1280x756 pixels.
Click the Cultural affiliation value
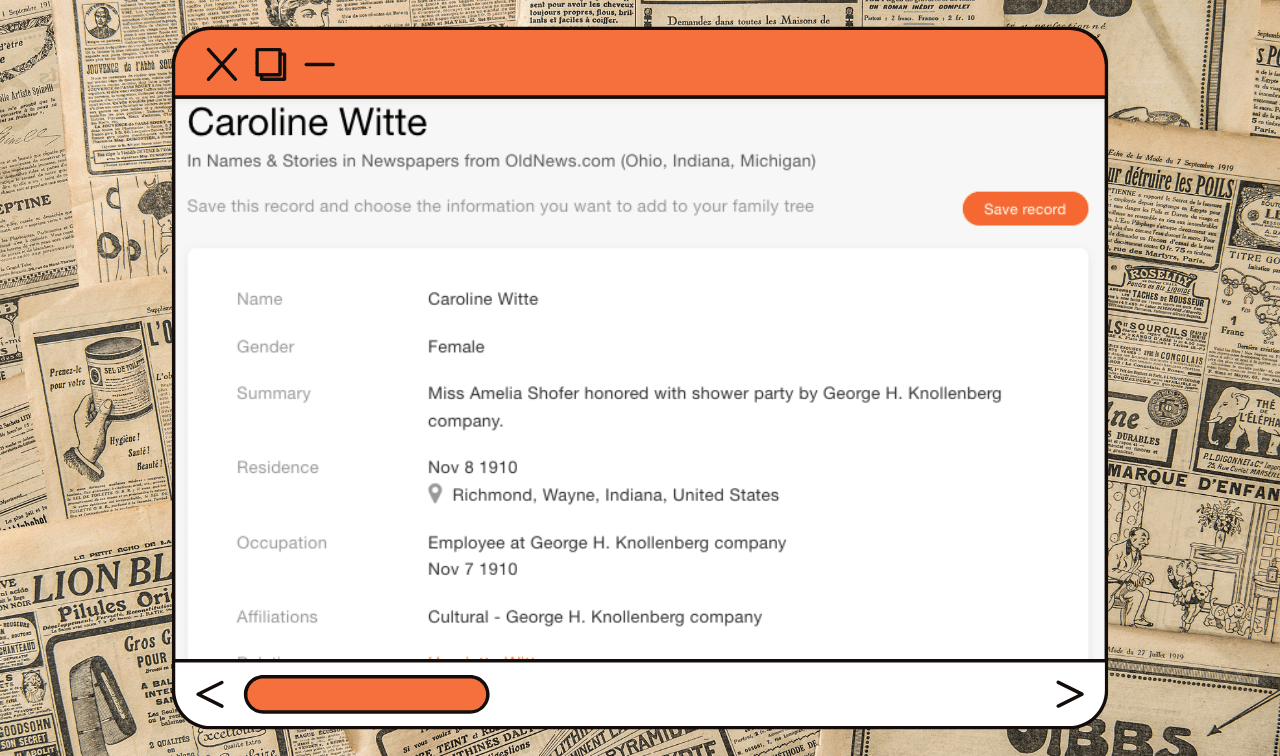(x=595, y=617)
